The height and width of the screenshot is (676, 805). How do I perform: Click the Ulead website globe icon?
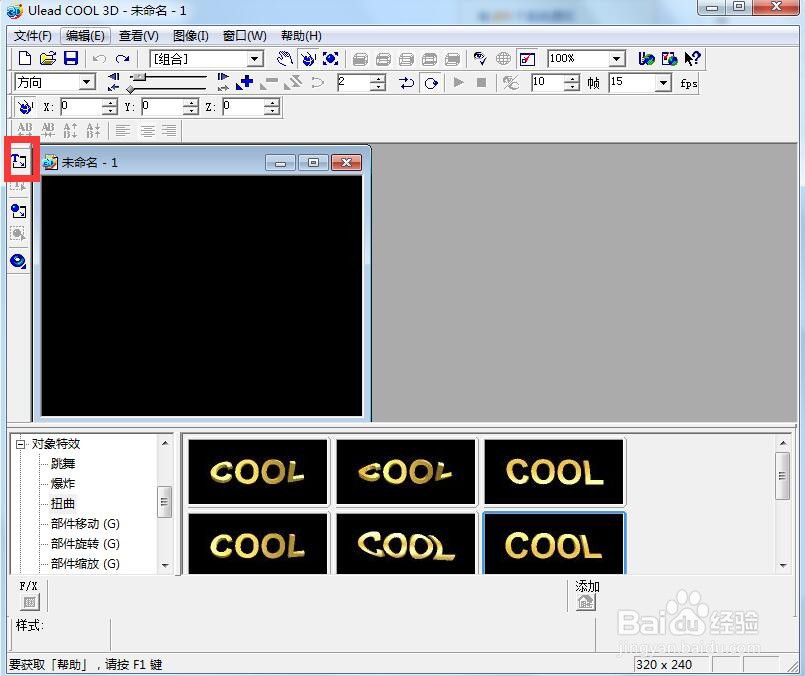pos(646,59)
